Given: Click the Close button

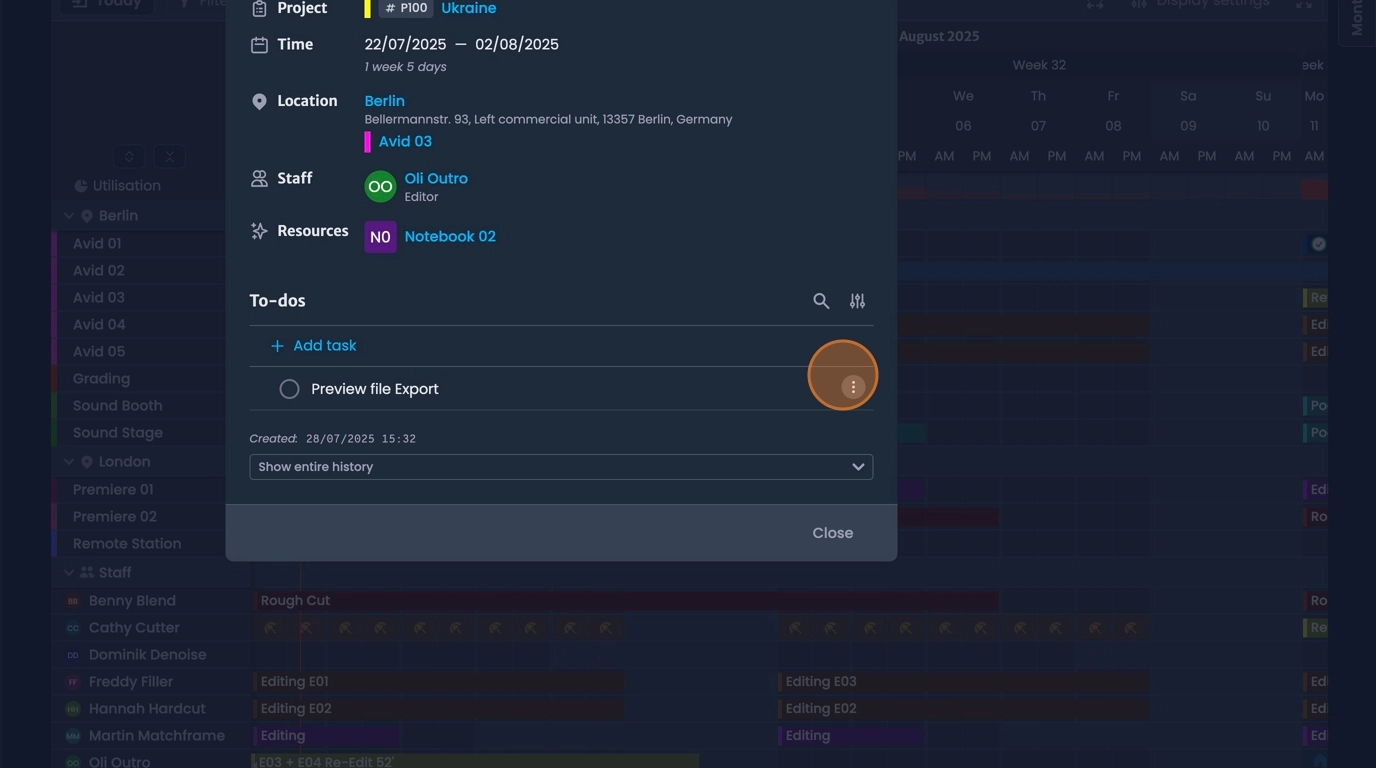Looking at the screenshot, I should [x=832, y=532].
